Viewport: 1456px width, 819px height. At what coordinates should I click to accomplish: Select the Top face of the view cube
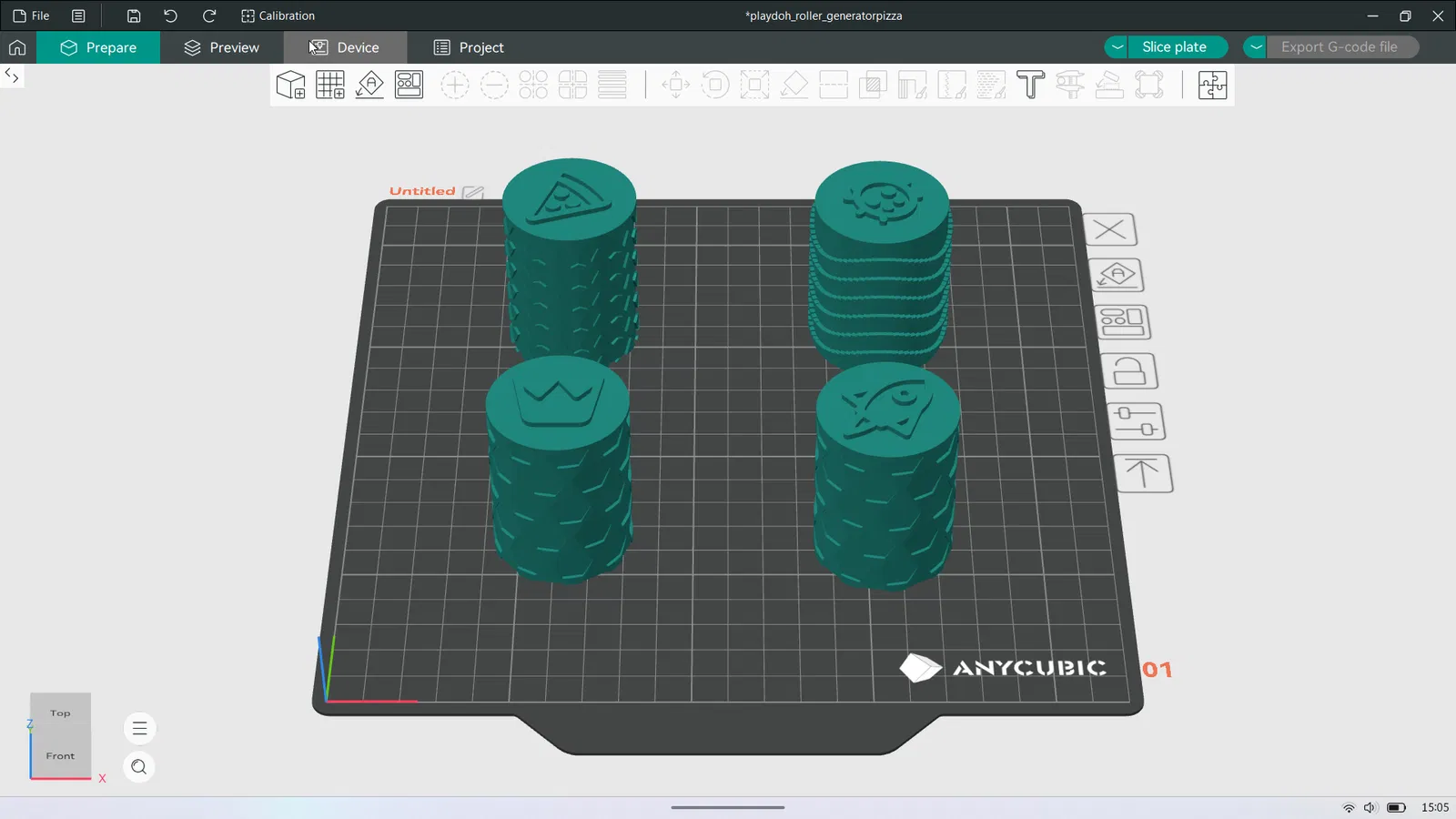(60, 713)
